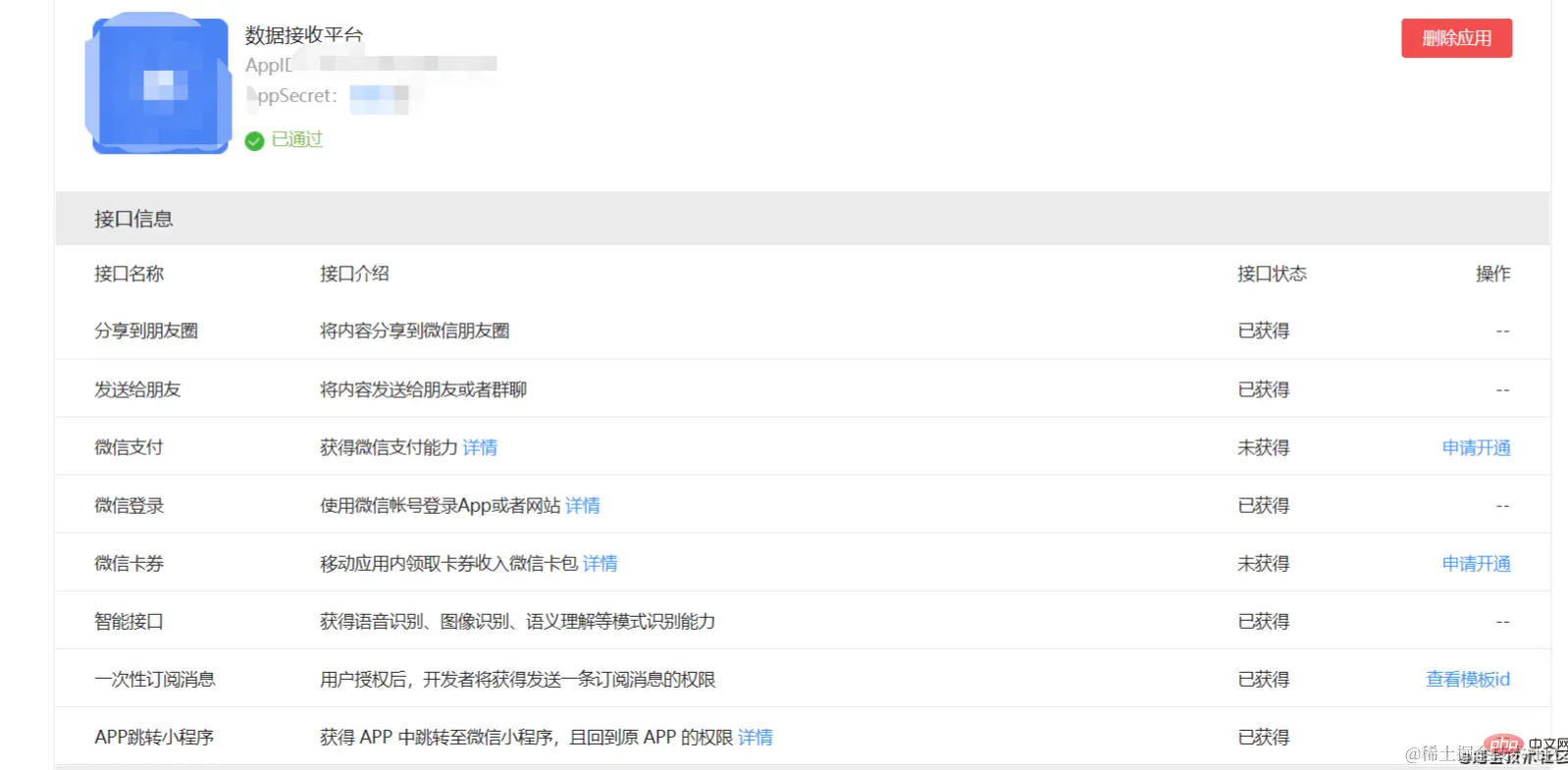Click 查看模板id for 一次性订阅消息
Viewport: 1568px width, 770px height.
[1468, 679]
